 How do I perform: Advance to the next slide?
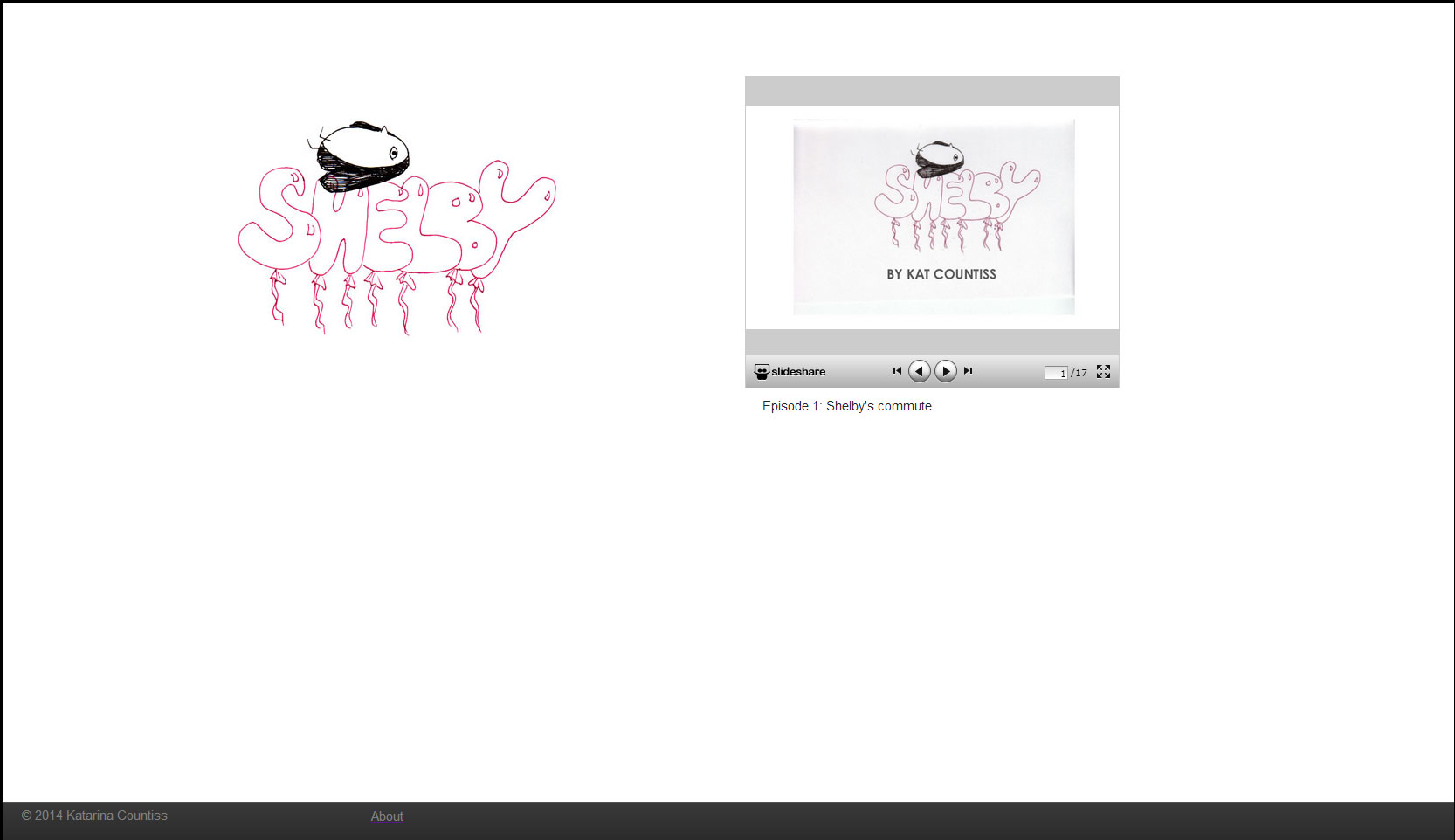946,371
